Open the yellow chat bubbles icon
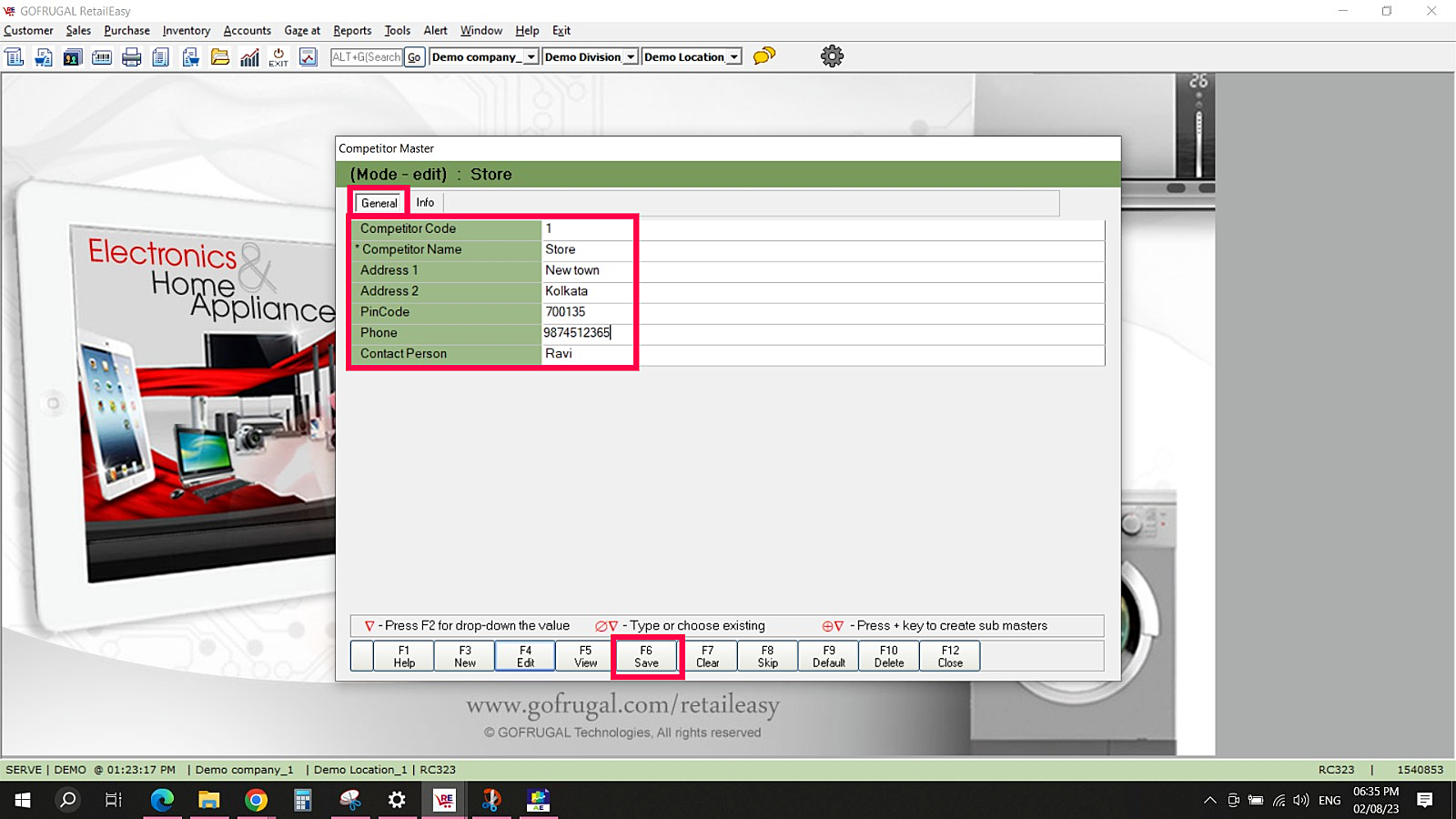The height and width of the screenshot is (819, 1456). pos(764,56)
